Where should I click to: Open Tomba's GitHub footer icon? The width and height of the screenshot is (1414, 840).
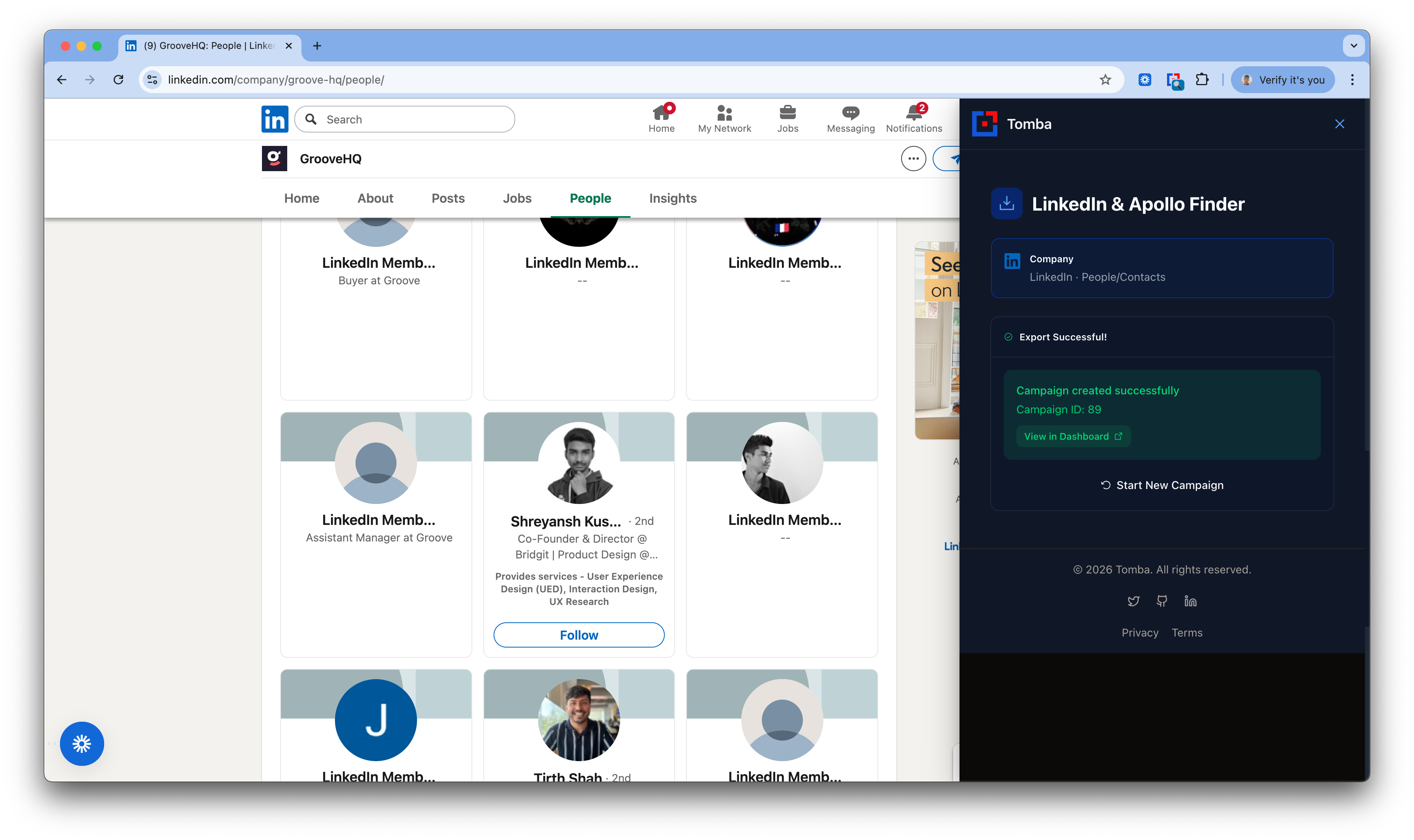click(x=1161, y=601)
